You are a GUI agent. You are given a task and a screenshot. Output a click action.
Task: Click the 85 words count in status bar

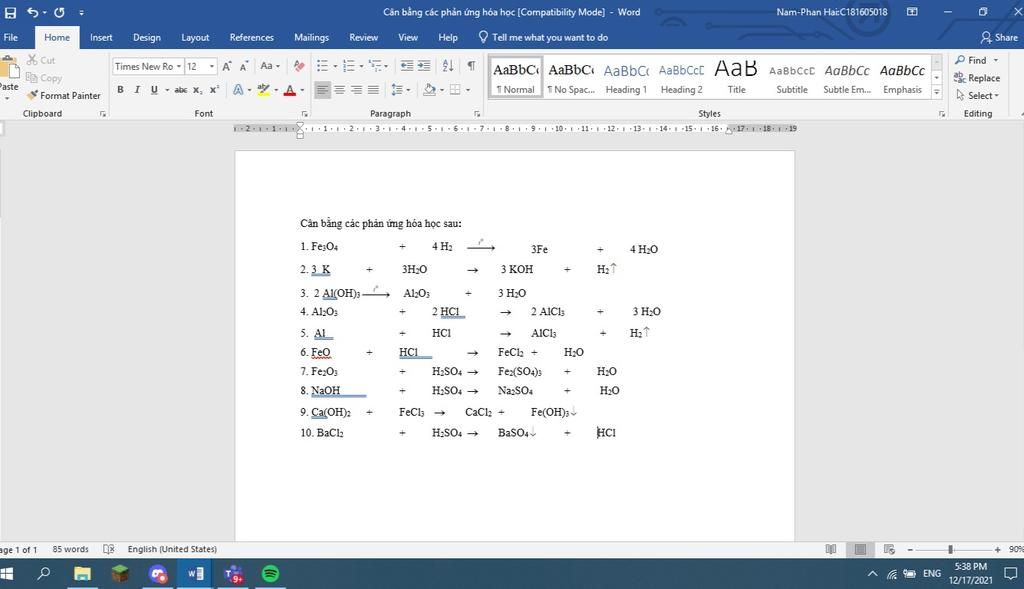[71, 549]
